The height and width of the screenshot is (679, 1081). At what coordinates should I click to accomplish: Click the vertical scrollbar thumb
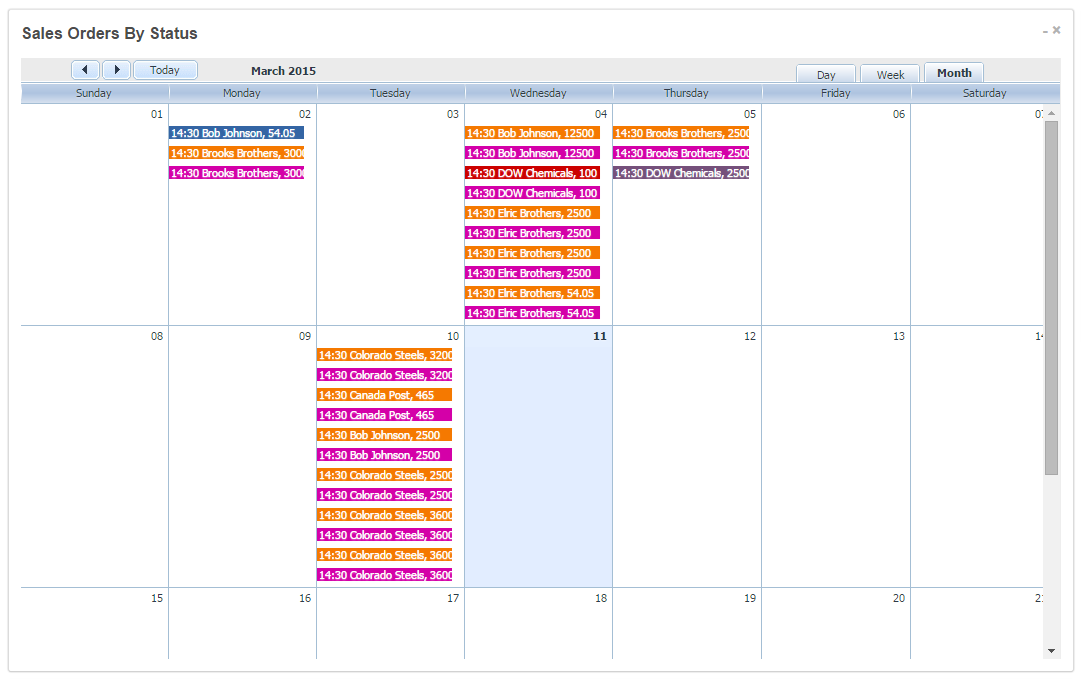(x=1051, y=300)
